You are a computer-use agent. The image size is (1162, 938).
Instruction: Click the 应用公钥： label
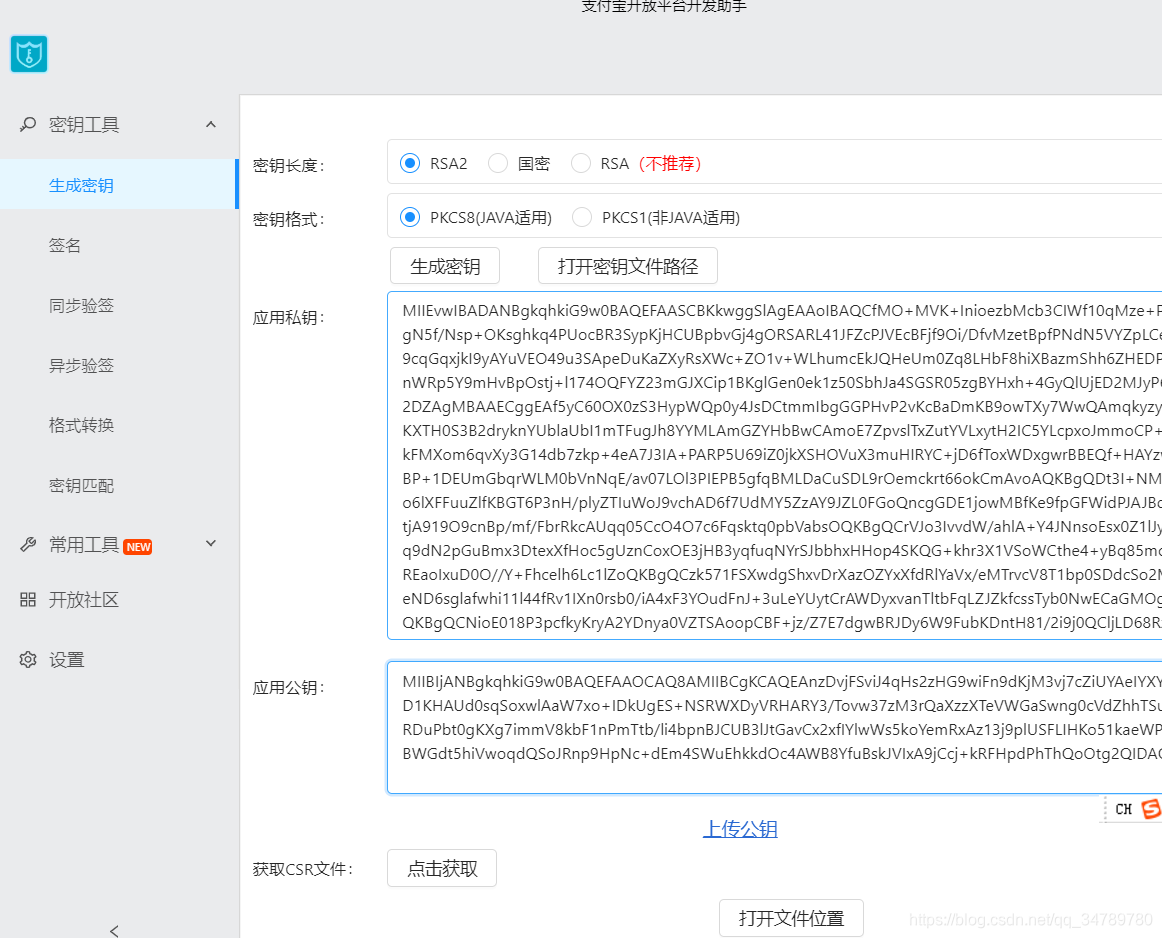point(289,688)
